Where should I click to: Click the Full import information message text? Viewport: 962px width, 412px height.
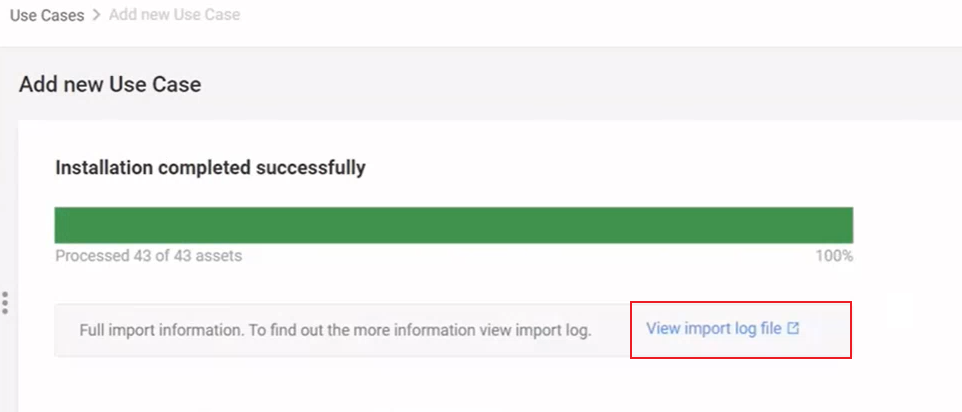[x=335, y=330]
